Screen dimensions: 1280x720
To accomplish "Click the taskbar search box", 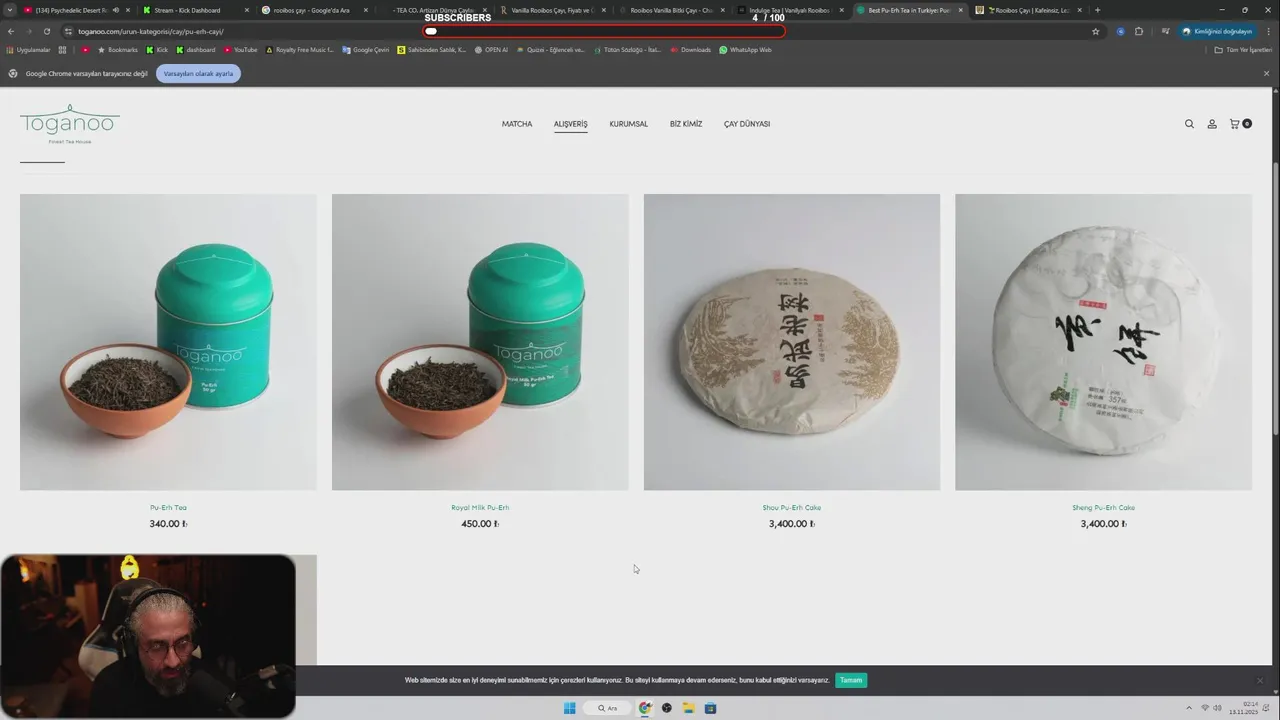I will 608,708.
